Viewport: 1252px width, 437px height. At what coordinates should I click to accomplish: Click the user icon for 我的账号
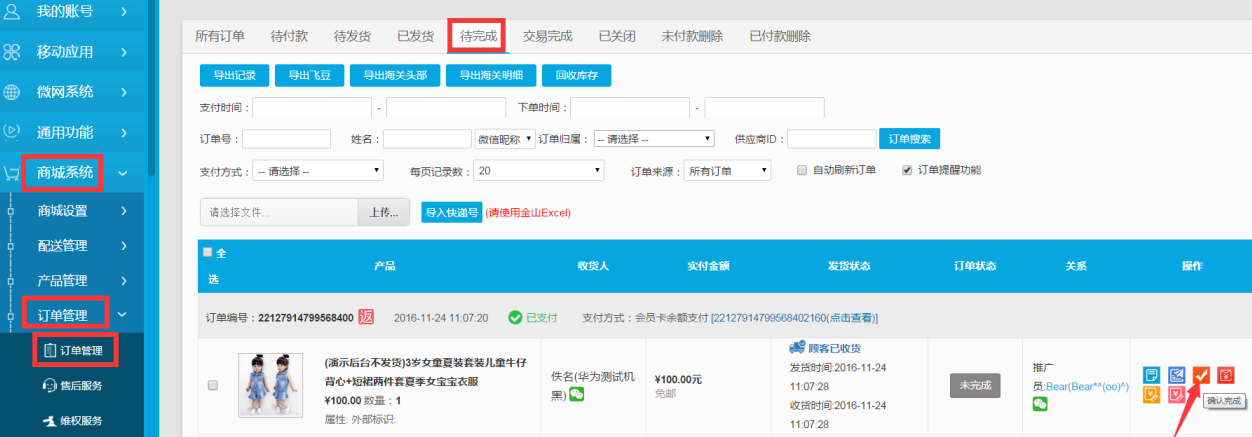tap(12, 12)
